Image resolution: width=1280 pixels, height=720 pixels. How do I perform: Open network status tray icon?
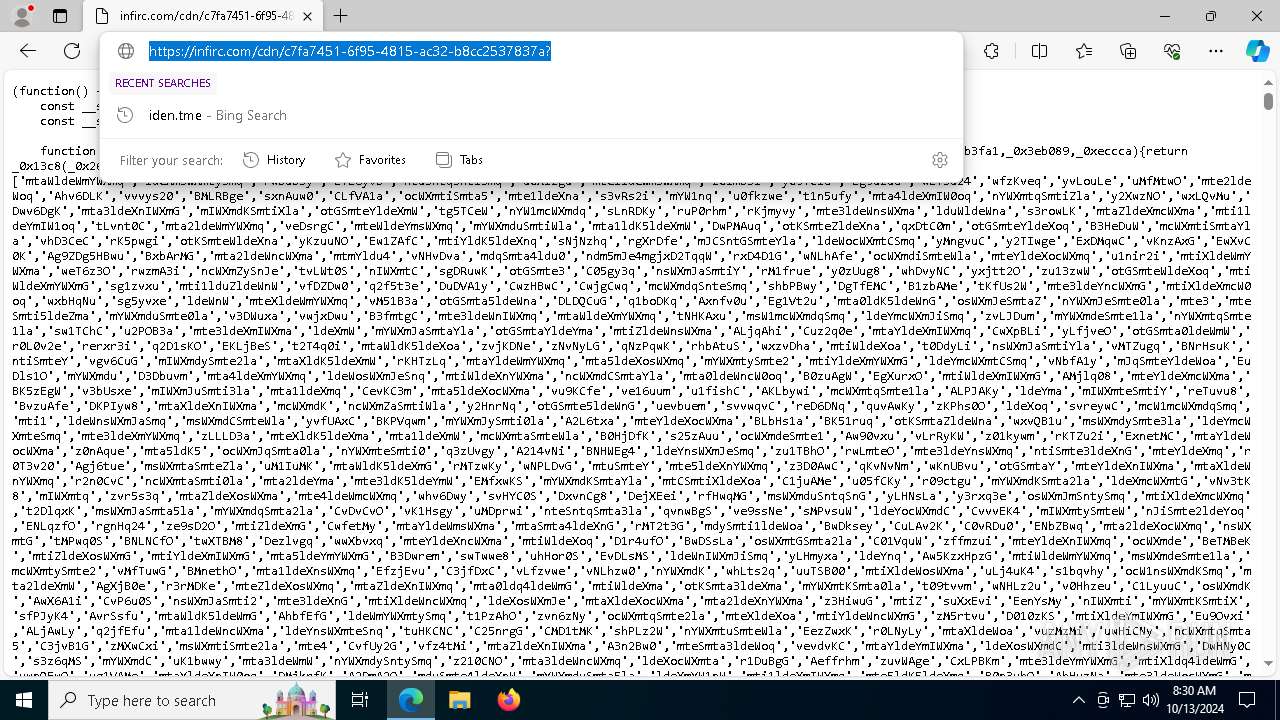point(1126,701)
